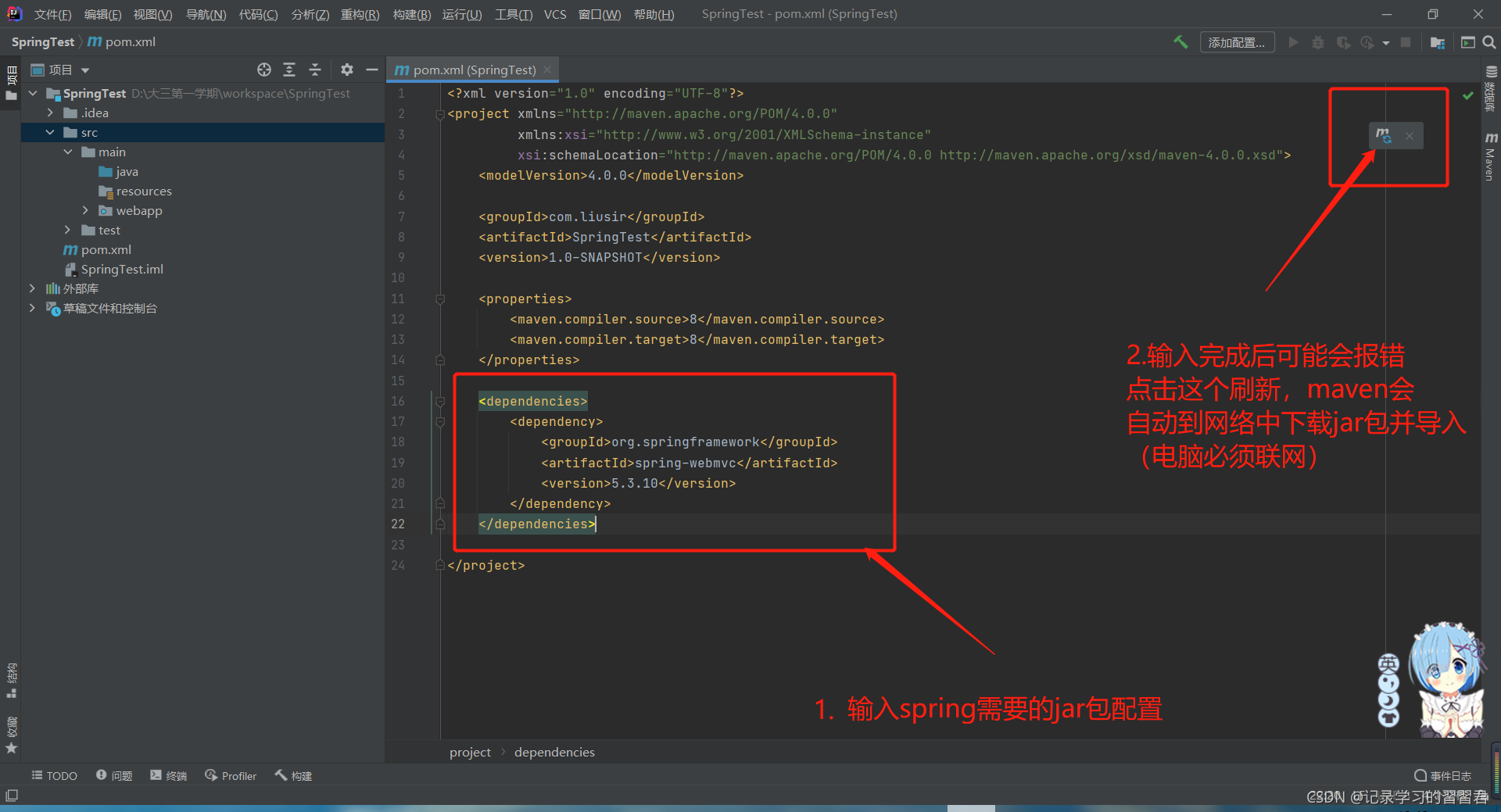Click Run with Coverage icon

coord(1343,42)
